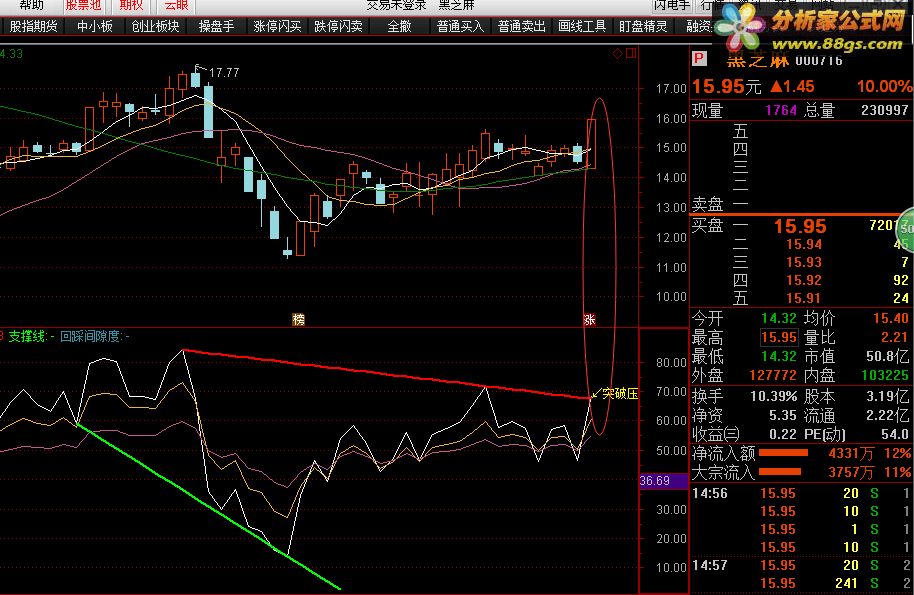Click the 榜 marker under the candlestick chart

(298, 319)
